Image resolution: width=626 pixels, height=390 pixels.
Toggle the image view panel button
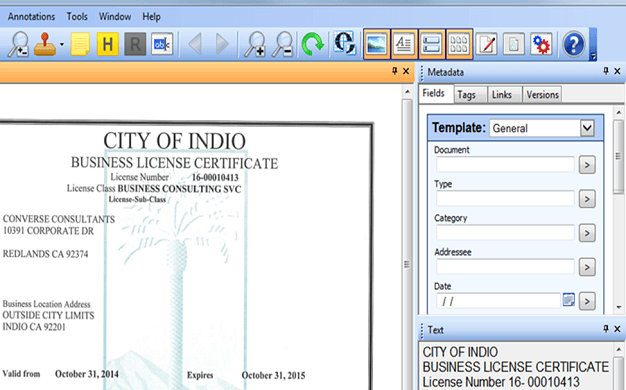pos(376,44)
